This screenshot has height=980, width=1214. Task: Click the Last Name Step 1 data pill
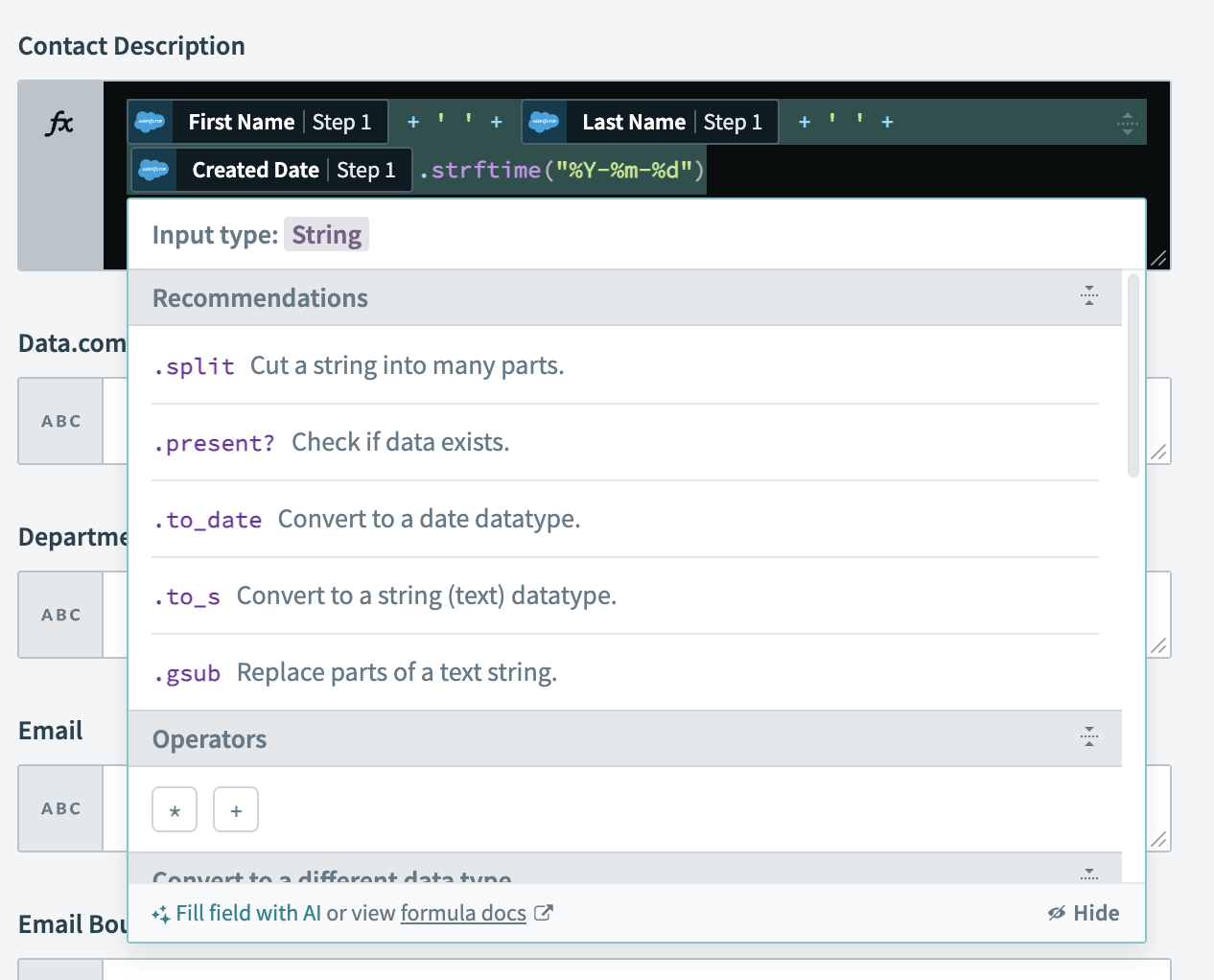(x=650, y=122)
